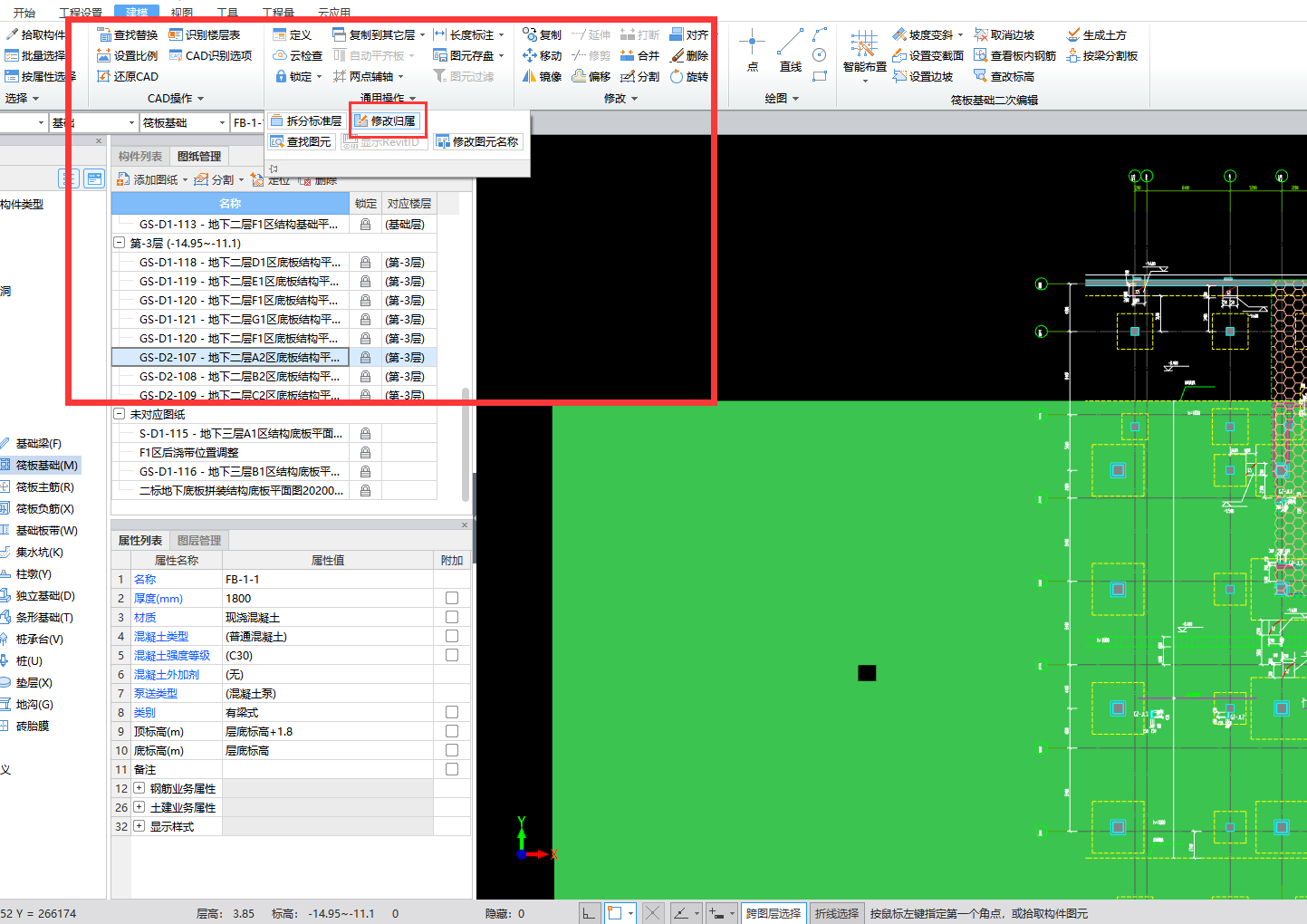Open the 添加图纸 dropdown
The width and height of the screenshot is (1307, 924).
click(185, 179)
